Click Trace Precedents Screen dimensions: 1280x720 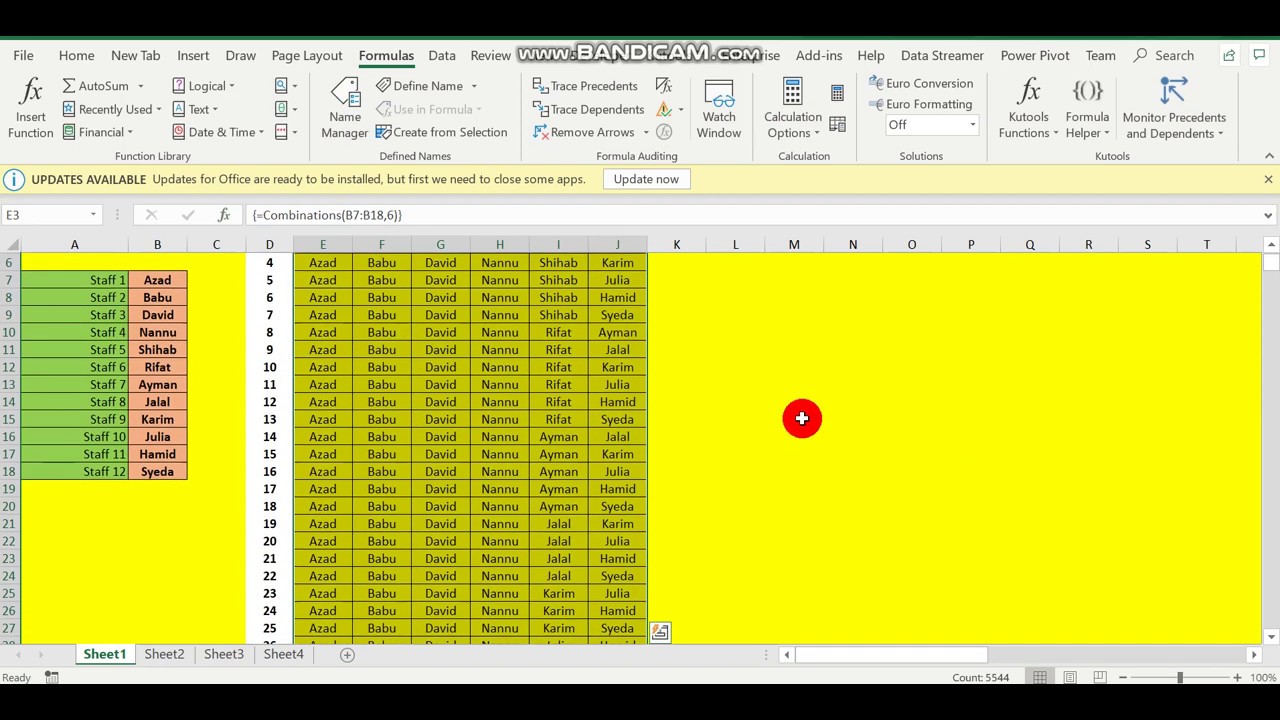(585, 86)
